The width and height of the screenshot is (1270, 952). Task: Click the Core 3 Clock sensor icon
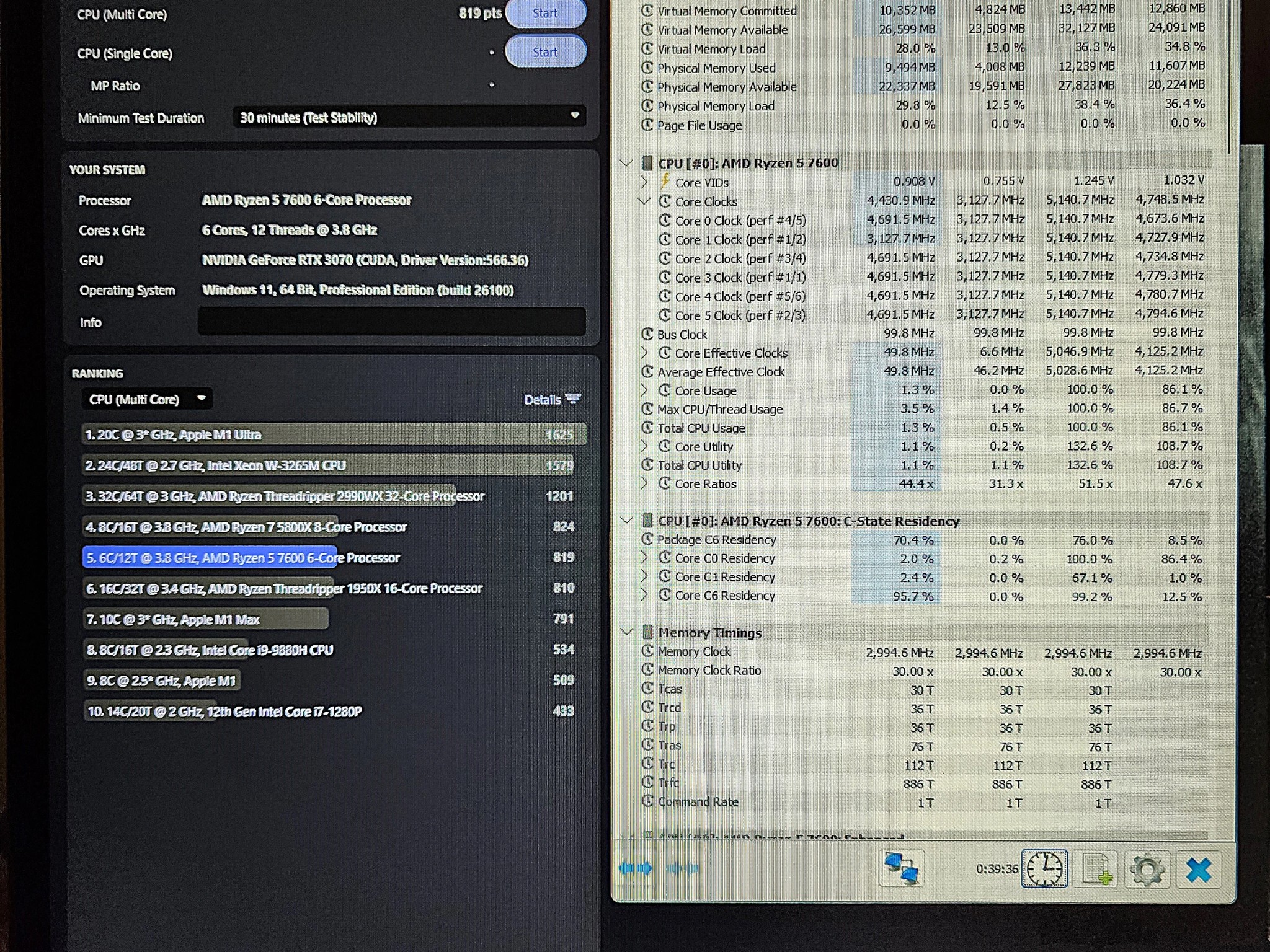665,277
